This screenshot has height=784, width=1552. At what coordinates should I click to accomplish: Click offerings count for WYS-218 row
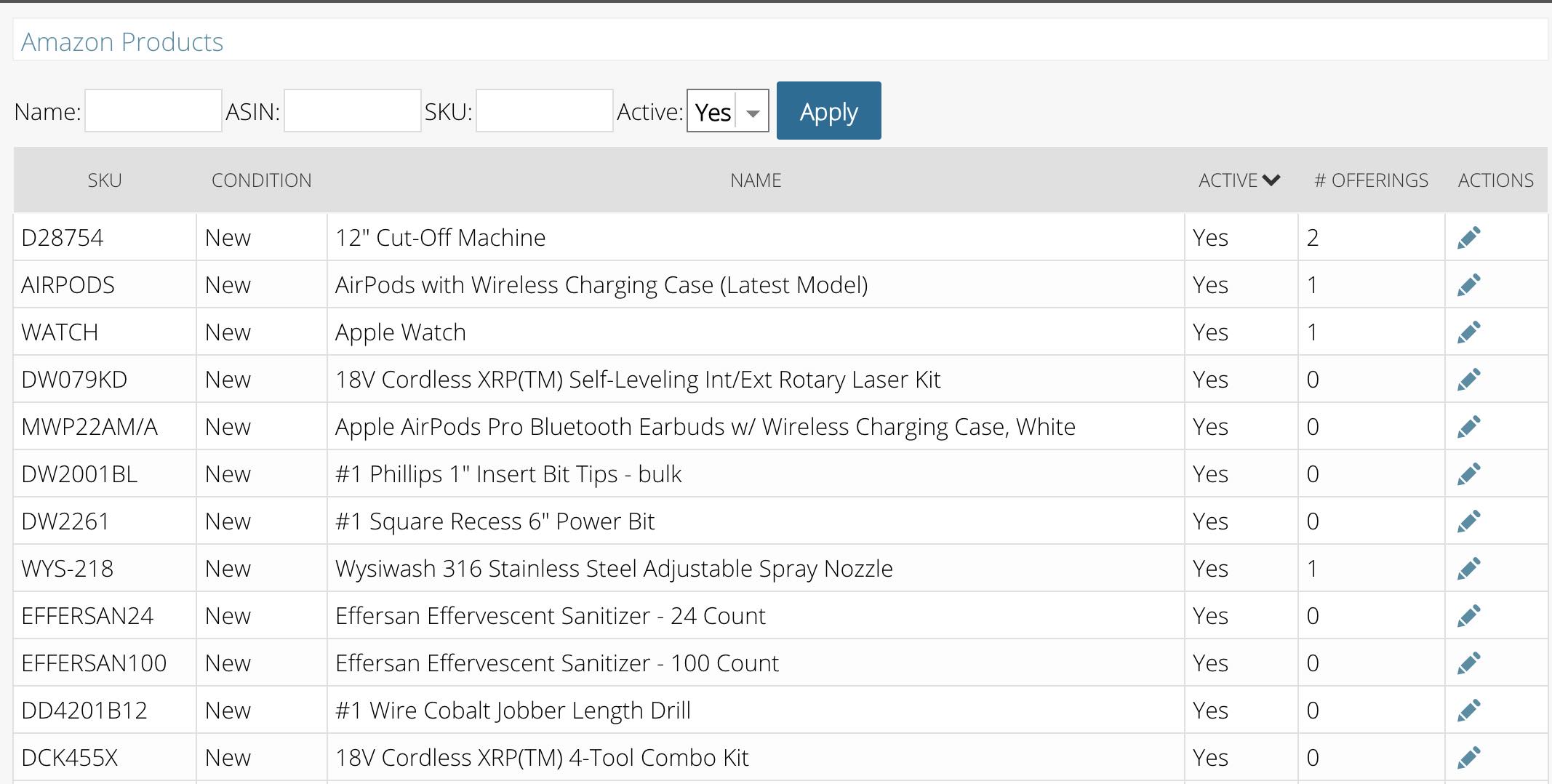click(x=1313, y=569)
